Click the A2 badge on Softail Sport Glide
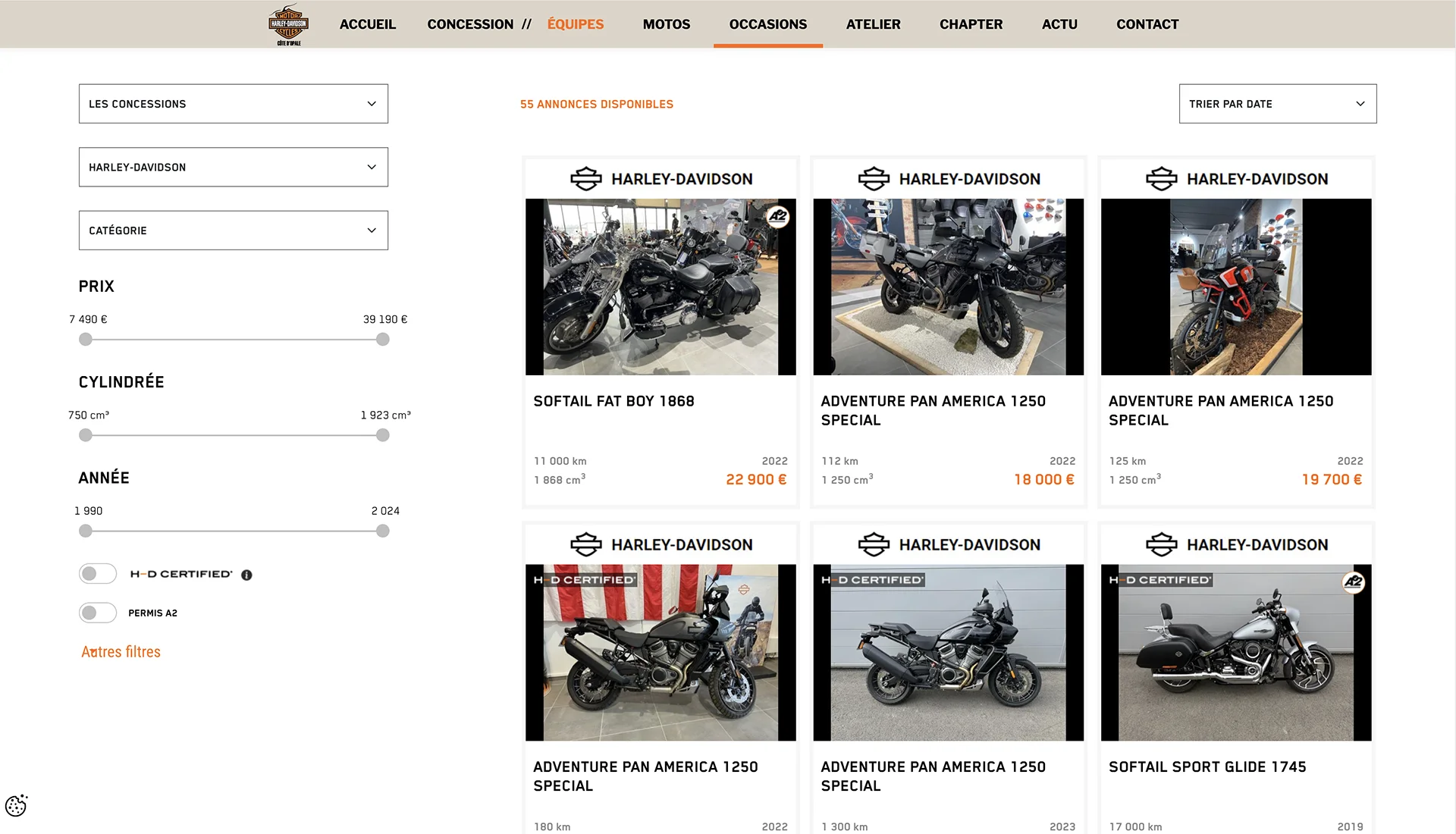1456x834 pixels. point(1354,582)
